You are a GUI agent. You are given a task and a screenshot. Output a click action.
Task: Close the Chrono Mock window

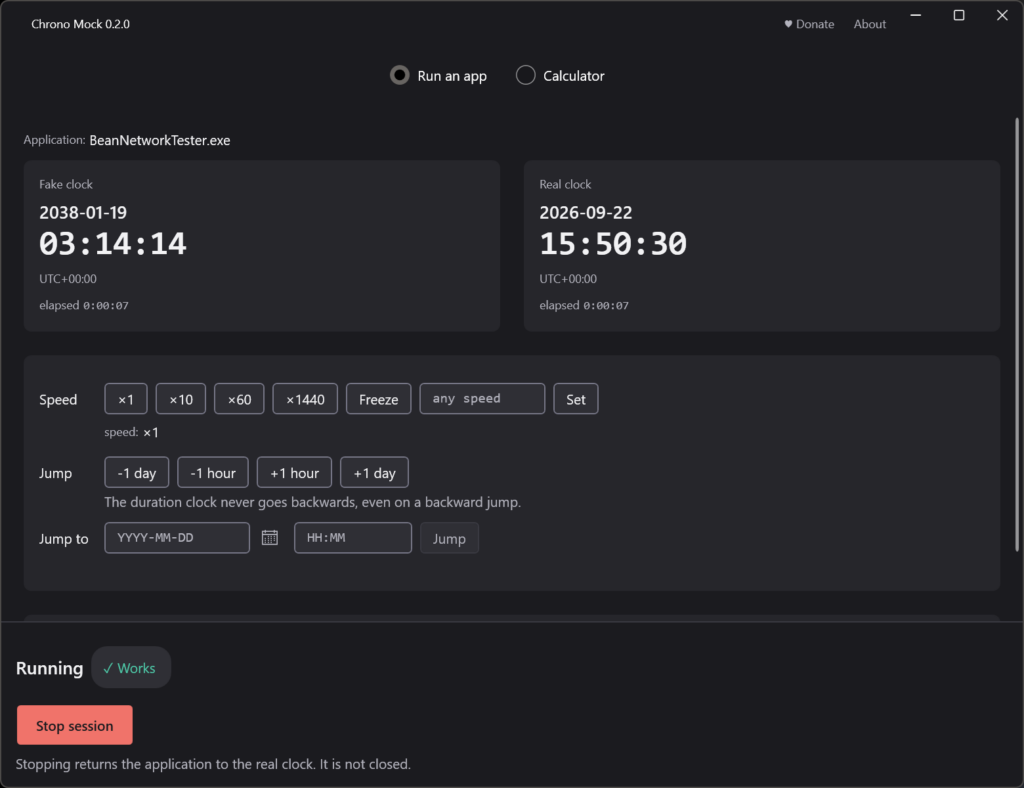click(1002, 15)
